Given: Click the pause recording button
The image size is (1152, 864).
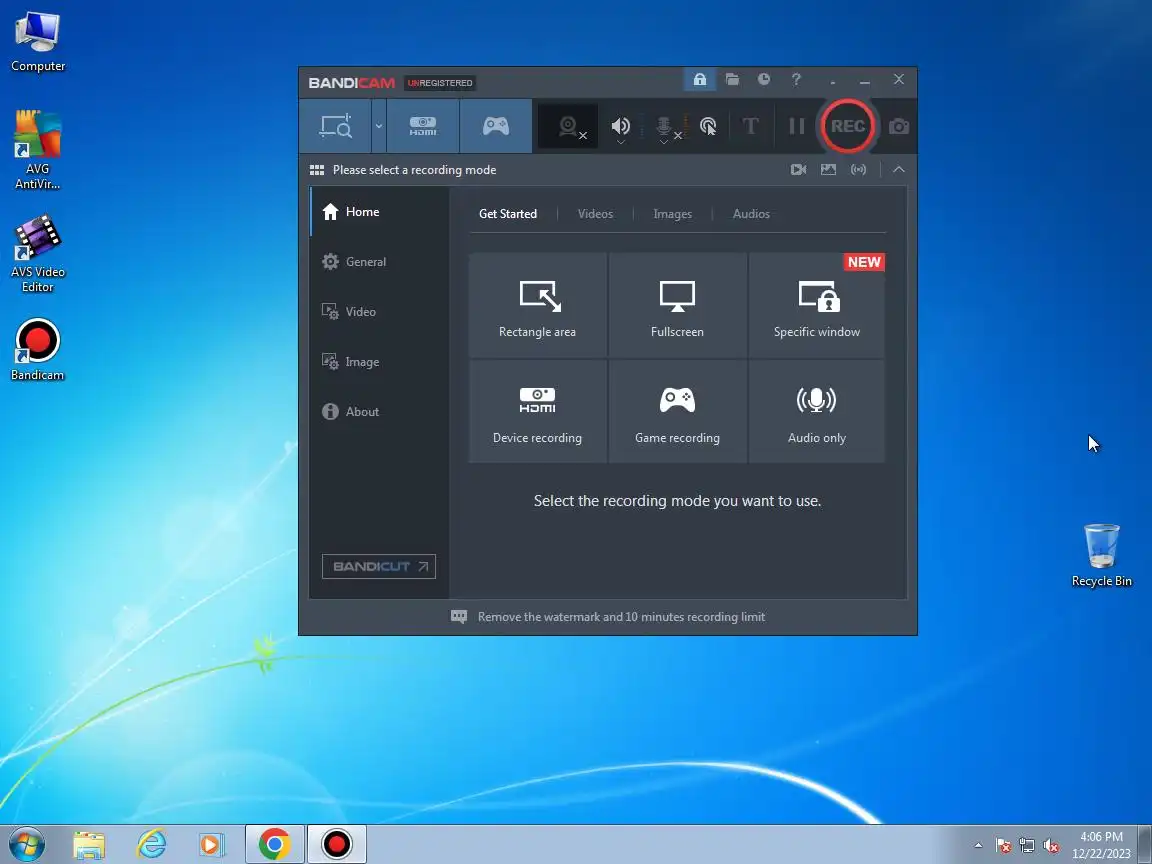Looking at the screenshot, I should [796, 126].
